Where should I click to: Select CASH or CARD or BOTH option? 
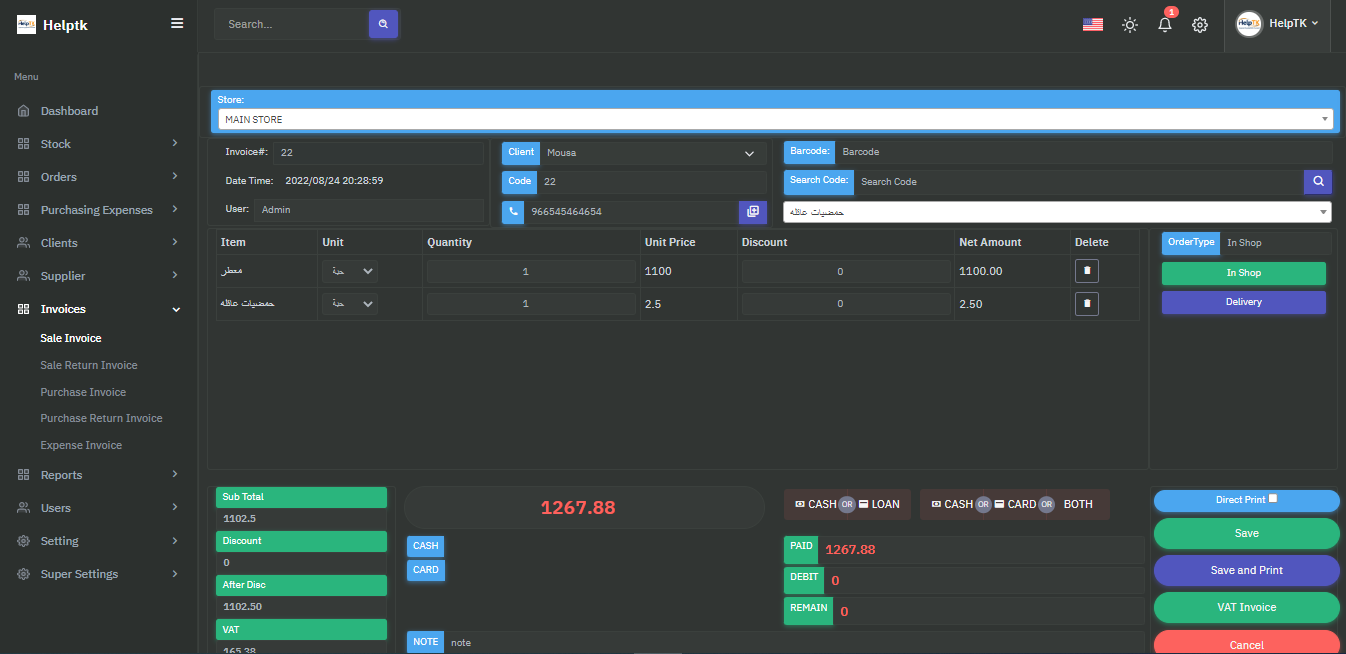click(x=1014, y=505)
